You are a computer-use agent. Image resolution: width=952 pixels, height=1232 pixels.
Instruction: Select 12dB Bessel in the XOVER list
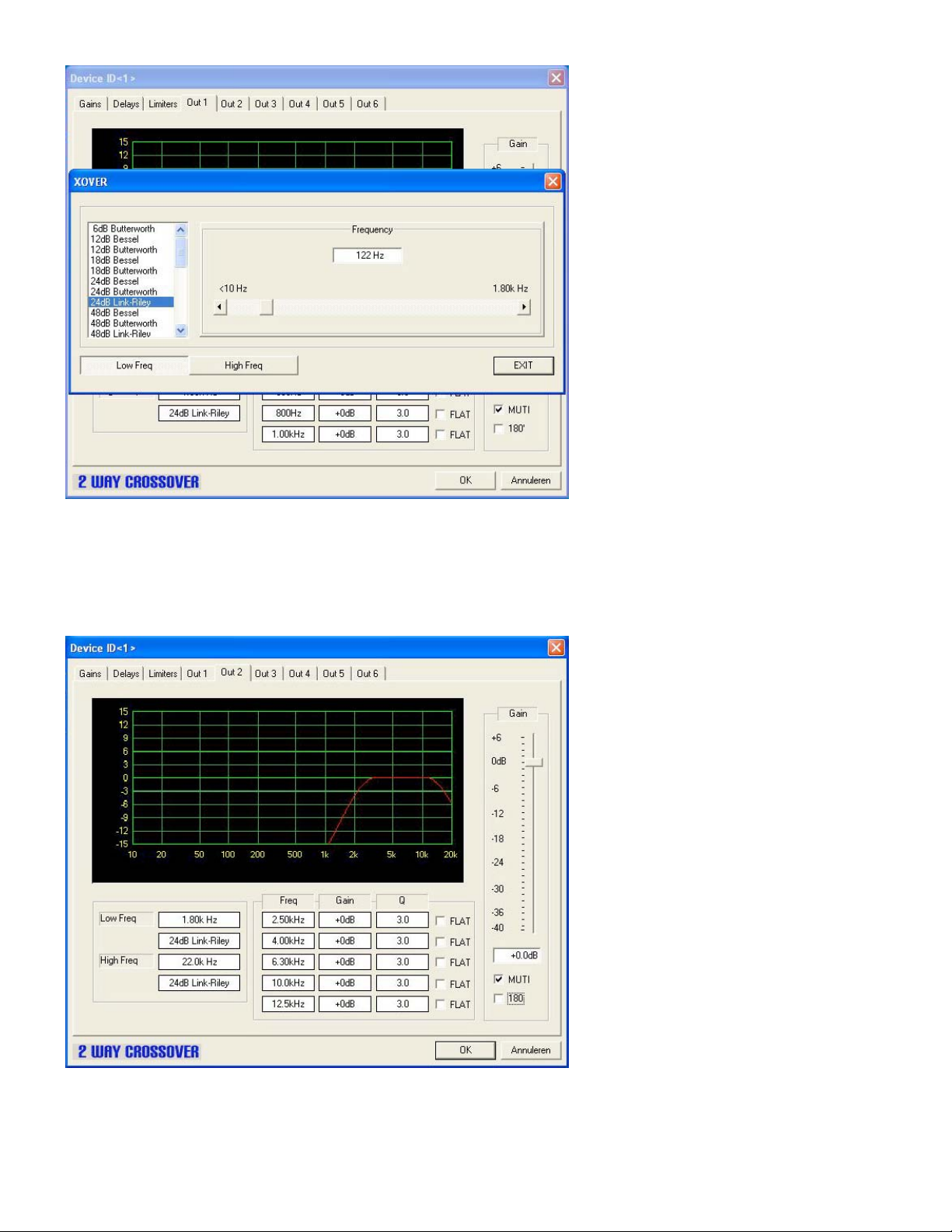tap(131, 239)
